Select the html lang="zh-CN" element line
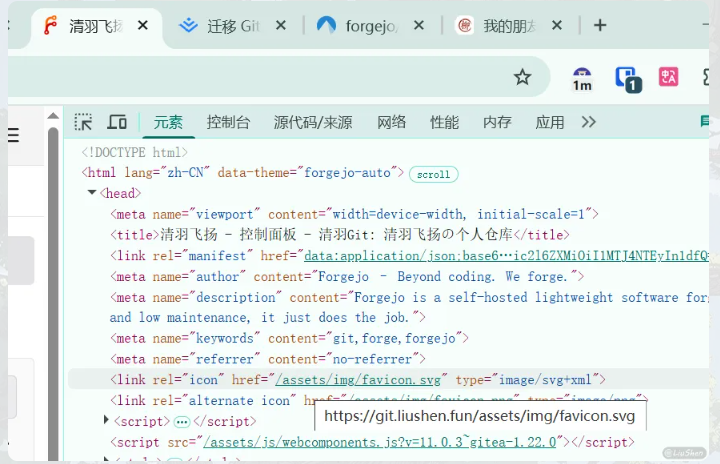Screen dimensions: 720x464 242,173
